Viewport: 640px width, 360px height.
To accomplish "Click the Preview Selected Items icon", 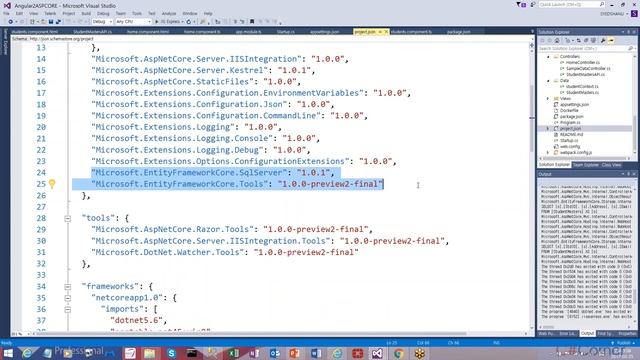I will point(611,40).
